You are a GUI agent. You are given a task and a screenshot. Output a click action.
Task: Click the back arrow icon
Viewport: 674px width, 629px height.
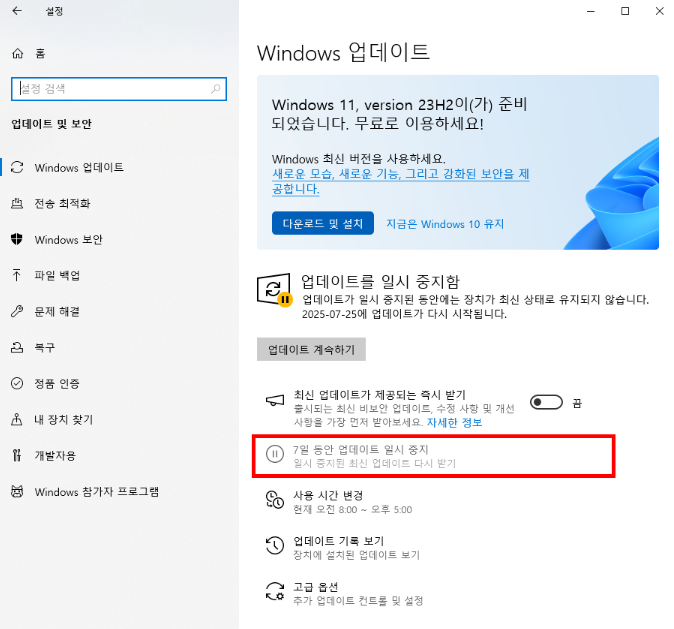click(x=17, y=11)
